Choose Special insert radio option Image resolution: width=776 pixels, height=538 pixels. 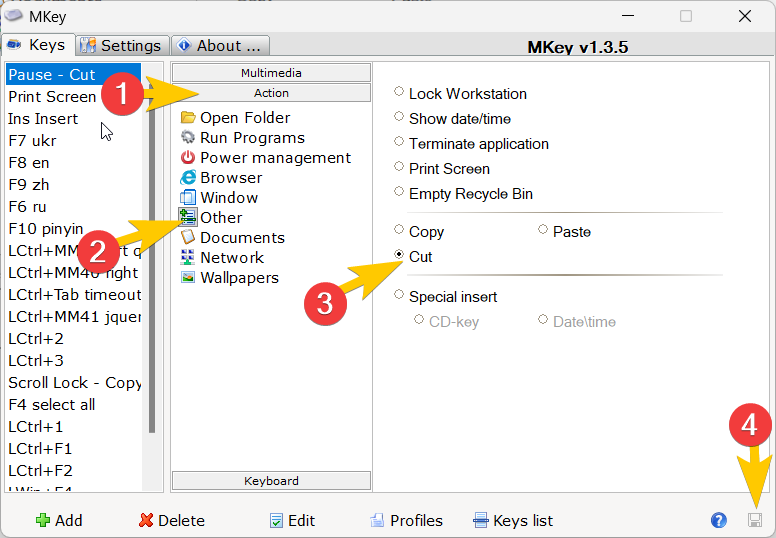[399, 294]
